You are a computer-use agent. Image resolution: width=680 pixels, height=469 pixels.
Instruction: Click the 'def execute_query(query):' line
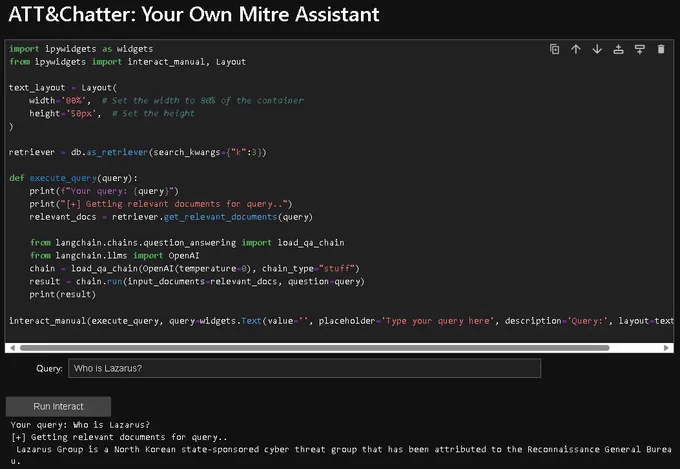coord(73,178)
